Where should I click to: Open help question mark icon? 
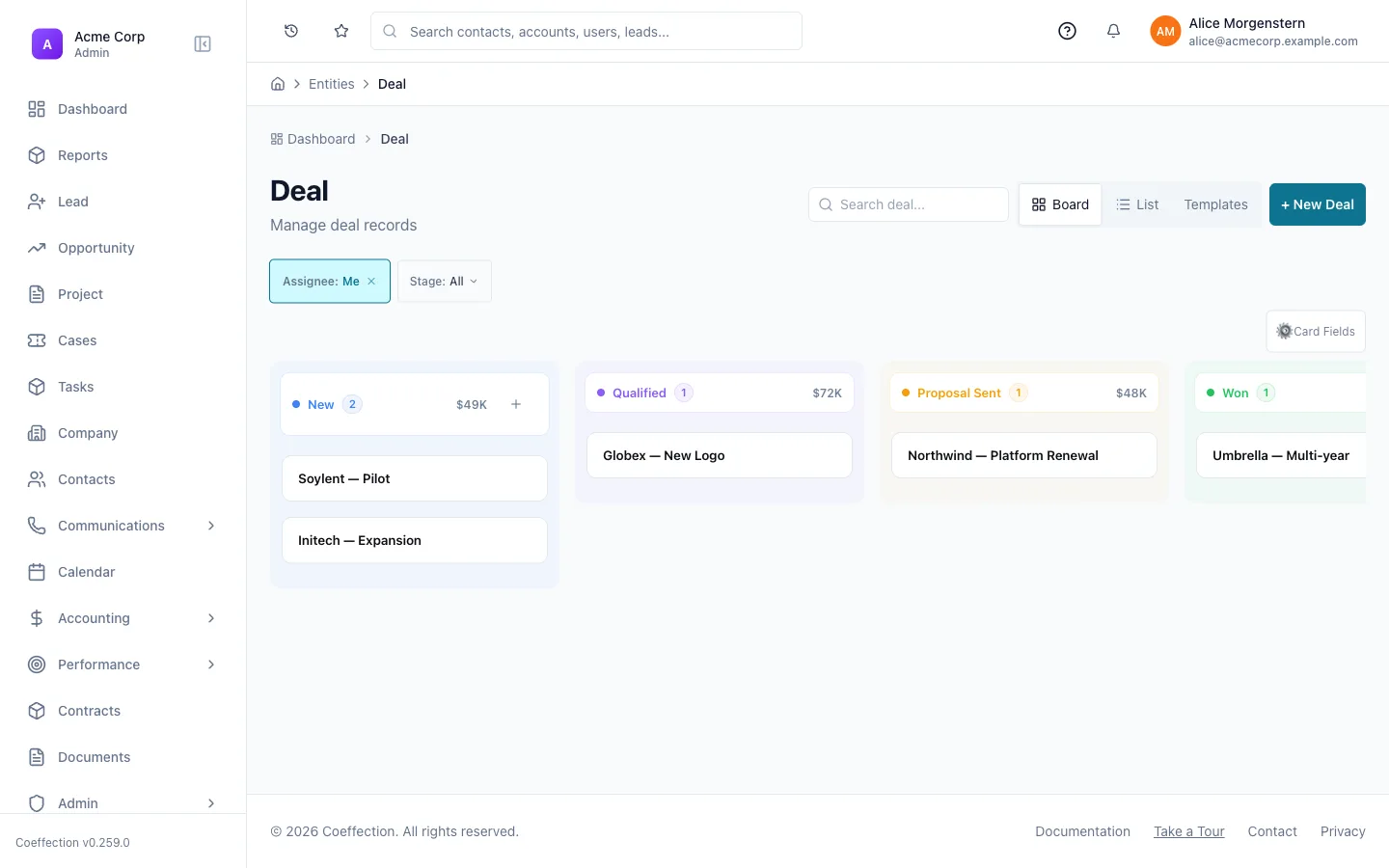[1067, 31]
